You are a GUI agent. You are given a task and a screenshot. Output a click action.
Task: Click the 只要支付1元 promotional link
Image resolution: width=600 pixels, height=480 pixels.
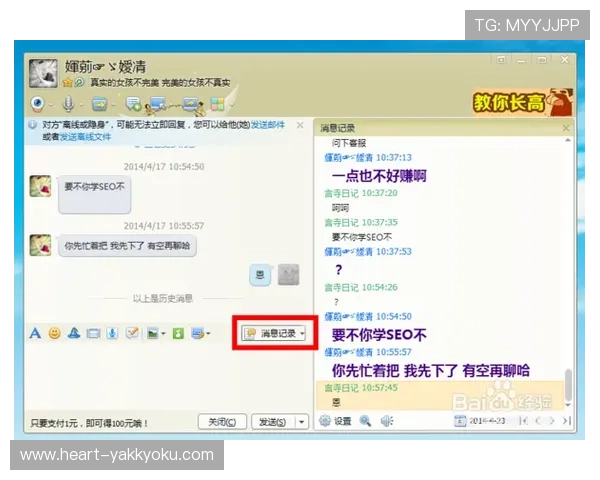point(89,423)
